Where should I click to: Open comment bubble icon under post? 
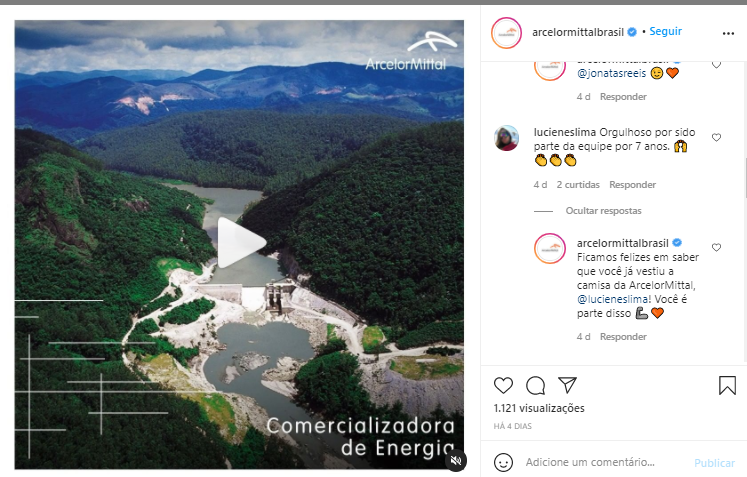tap(535, 386)
